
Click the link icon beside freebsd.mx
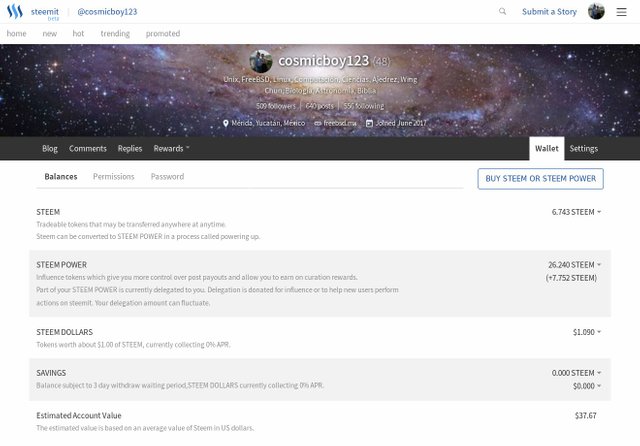318,123
